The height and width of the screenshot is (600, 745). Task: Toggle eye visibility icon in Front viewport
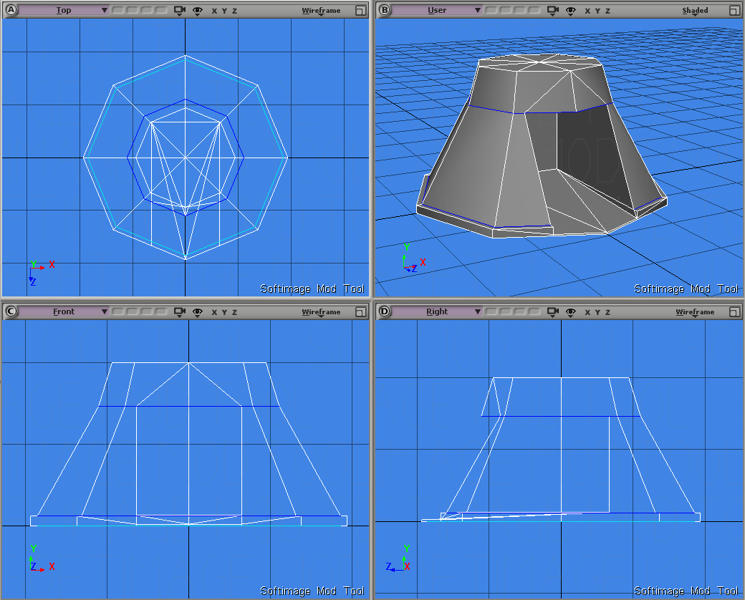[198, 312]
